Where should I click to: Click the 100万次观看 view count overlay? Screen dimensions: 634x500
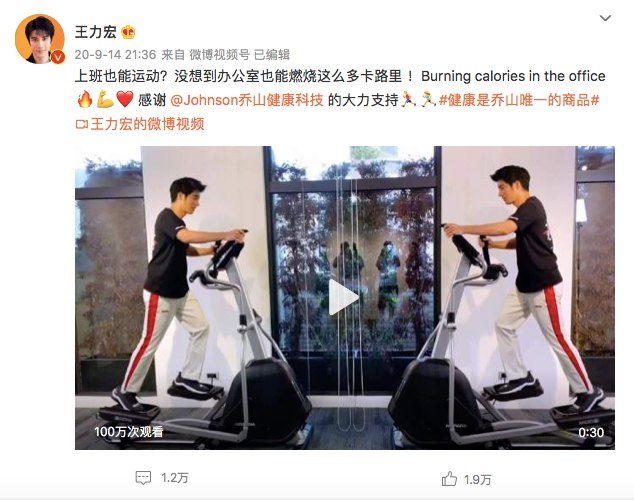[129, 432]
